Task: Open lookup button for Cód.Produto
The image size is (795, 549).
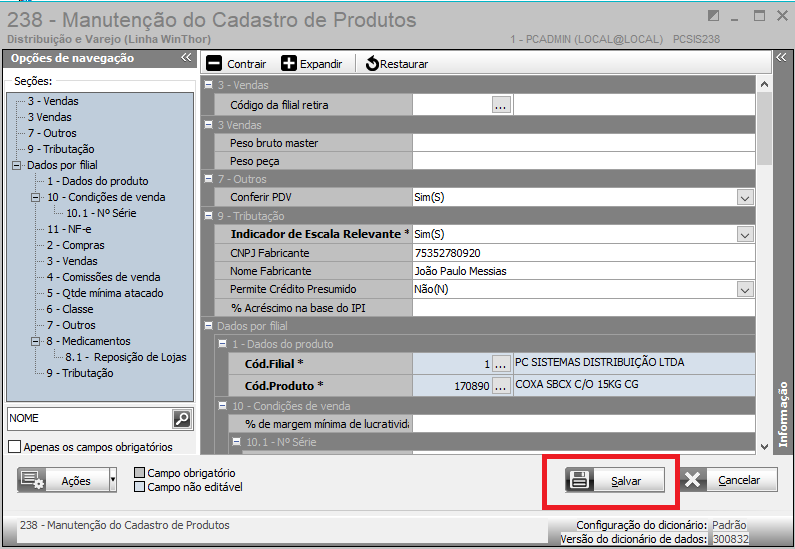Action: pos(501,386)
